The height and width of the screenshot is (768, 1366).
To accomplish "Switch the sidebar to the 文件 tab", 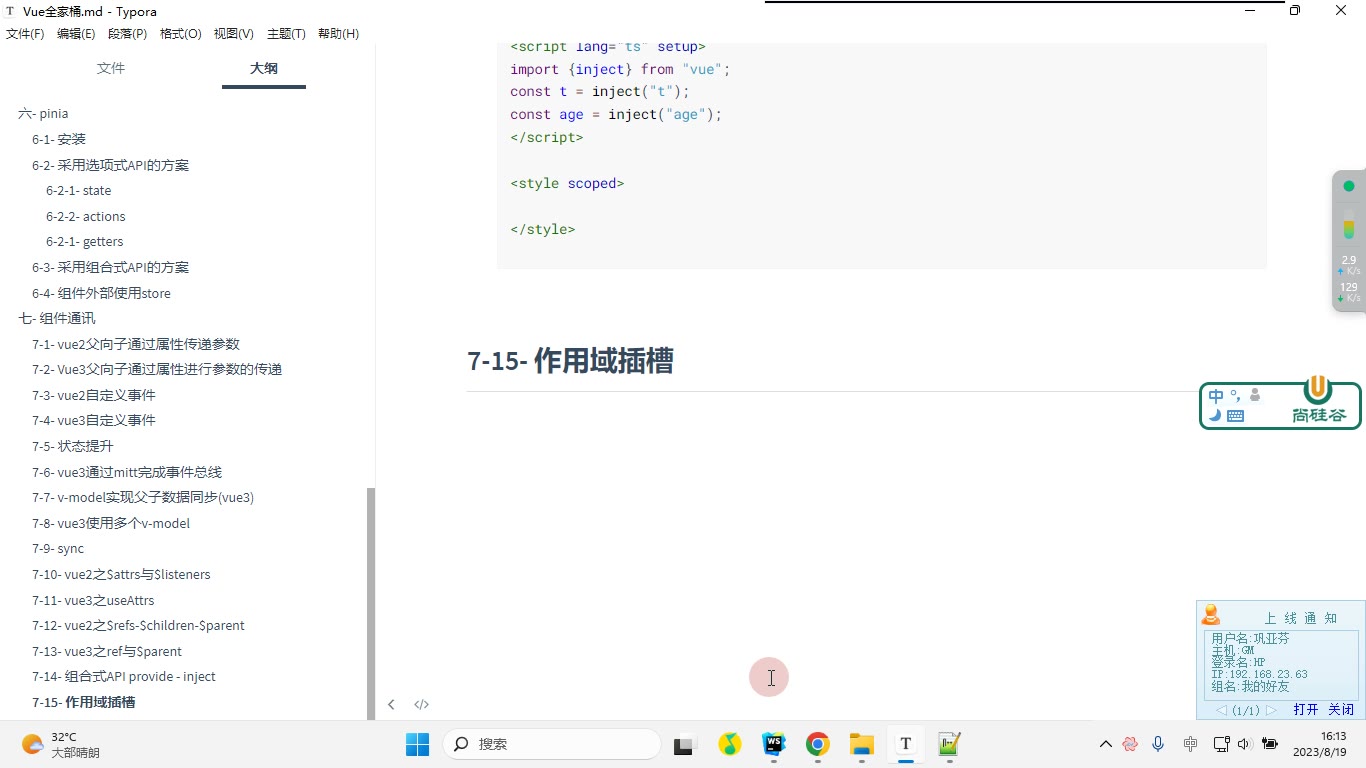I will coord(111,68).
